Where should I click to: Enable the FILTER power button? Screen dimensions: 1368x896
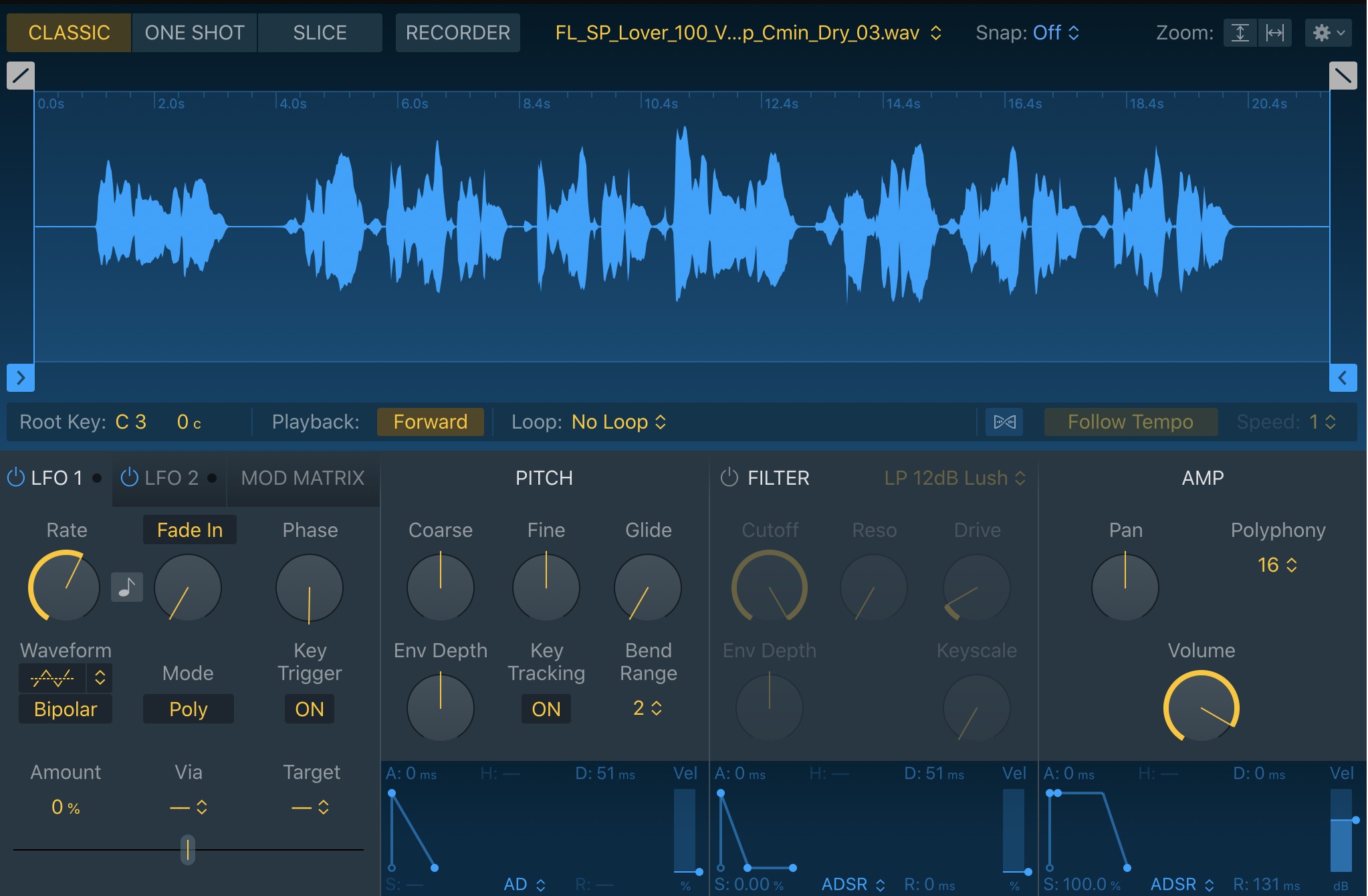coord(729,477)
